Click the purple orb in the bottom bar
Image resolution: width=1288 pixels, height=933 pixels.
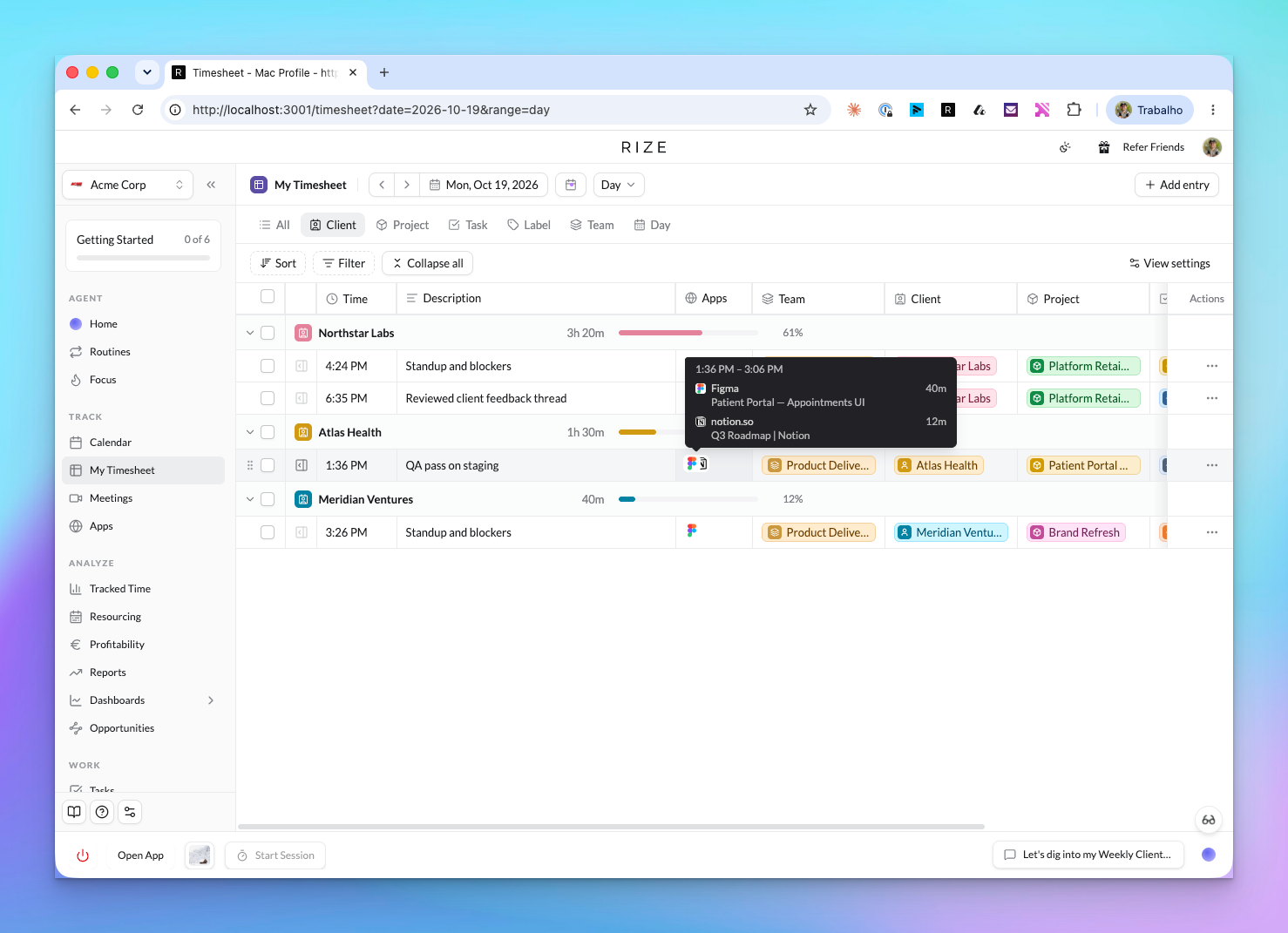1209,855
